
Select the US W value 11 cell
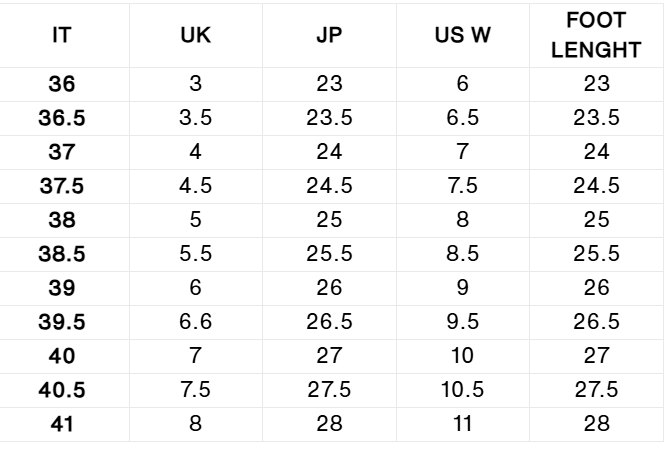click(x=462, y=424)
